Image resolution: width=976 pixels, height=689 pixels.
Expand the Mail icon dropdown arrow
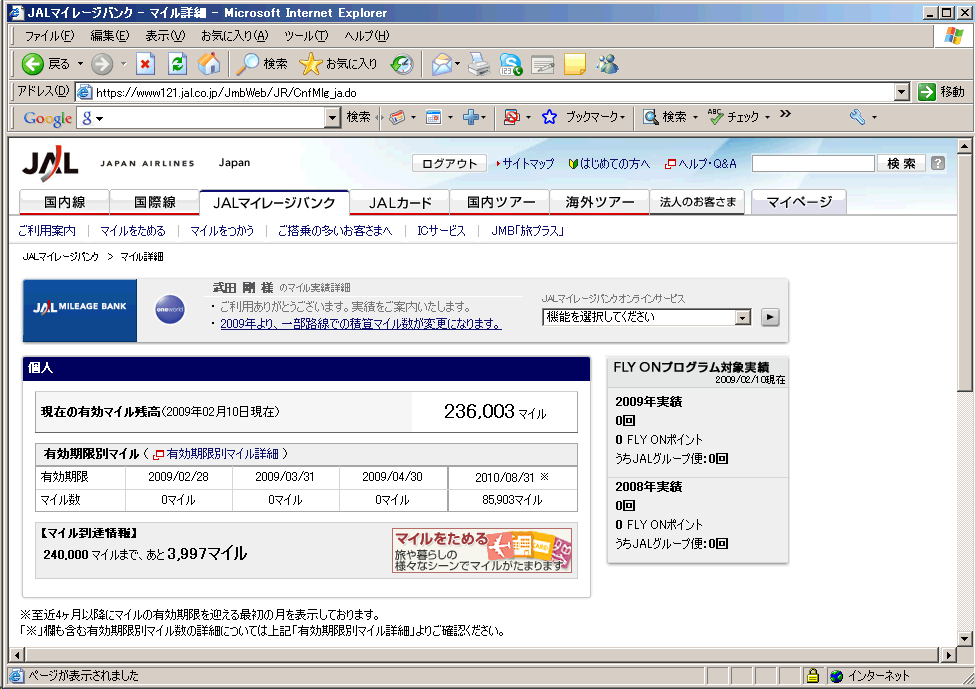click(458, 64)
